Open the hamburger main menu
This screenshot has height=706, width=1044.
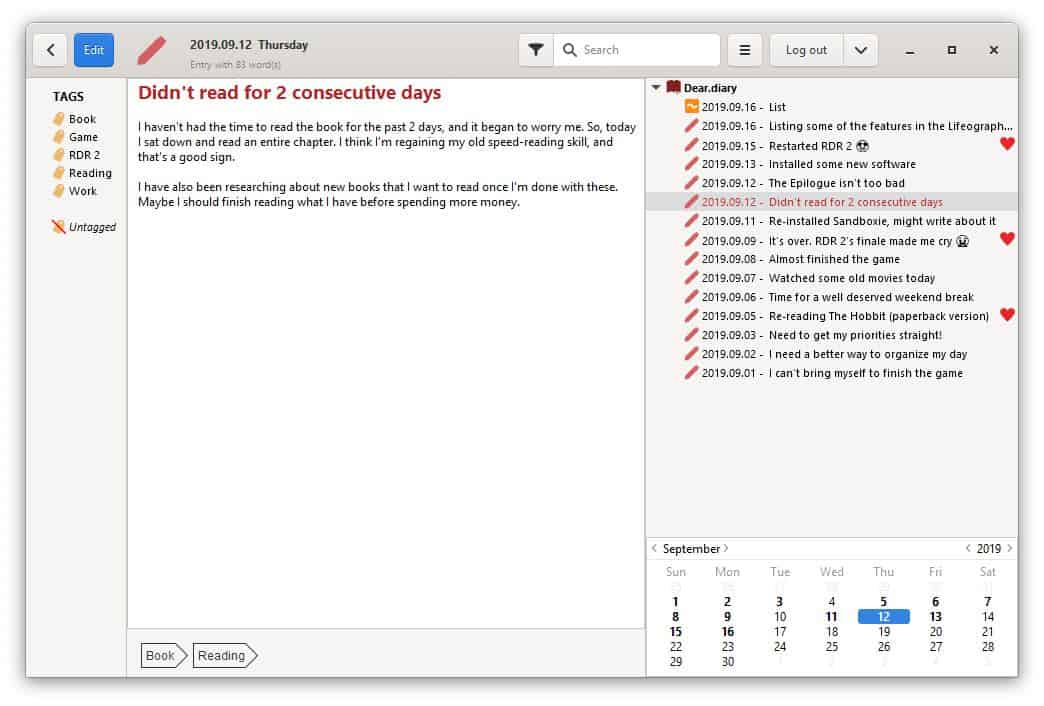[x=744, y=49]
